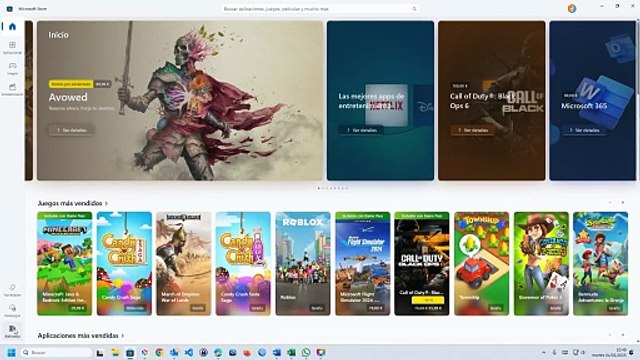Open Visual Studio Code from taskbar

tap(189, 353)
